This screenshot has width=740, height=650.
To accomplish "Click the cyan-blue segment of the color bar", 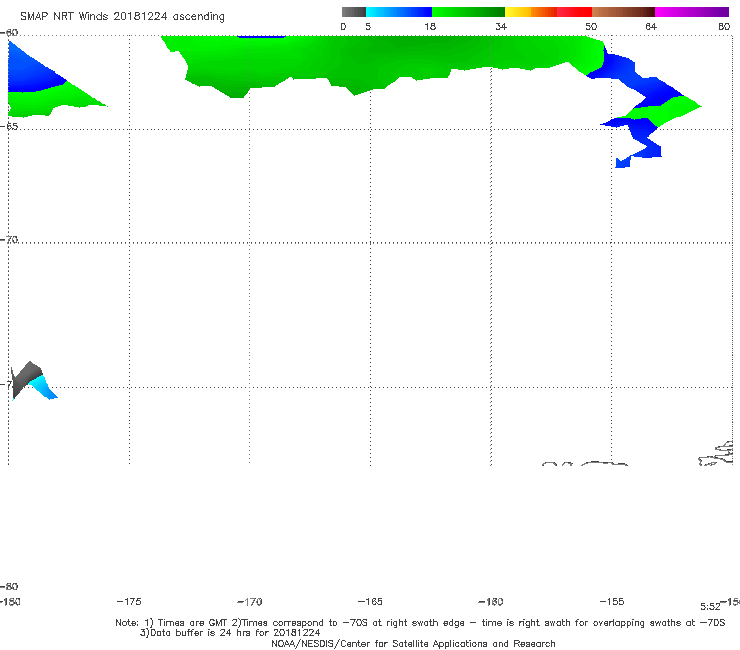I will (x=399, y=12).
